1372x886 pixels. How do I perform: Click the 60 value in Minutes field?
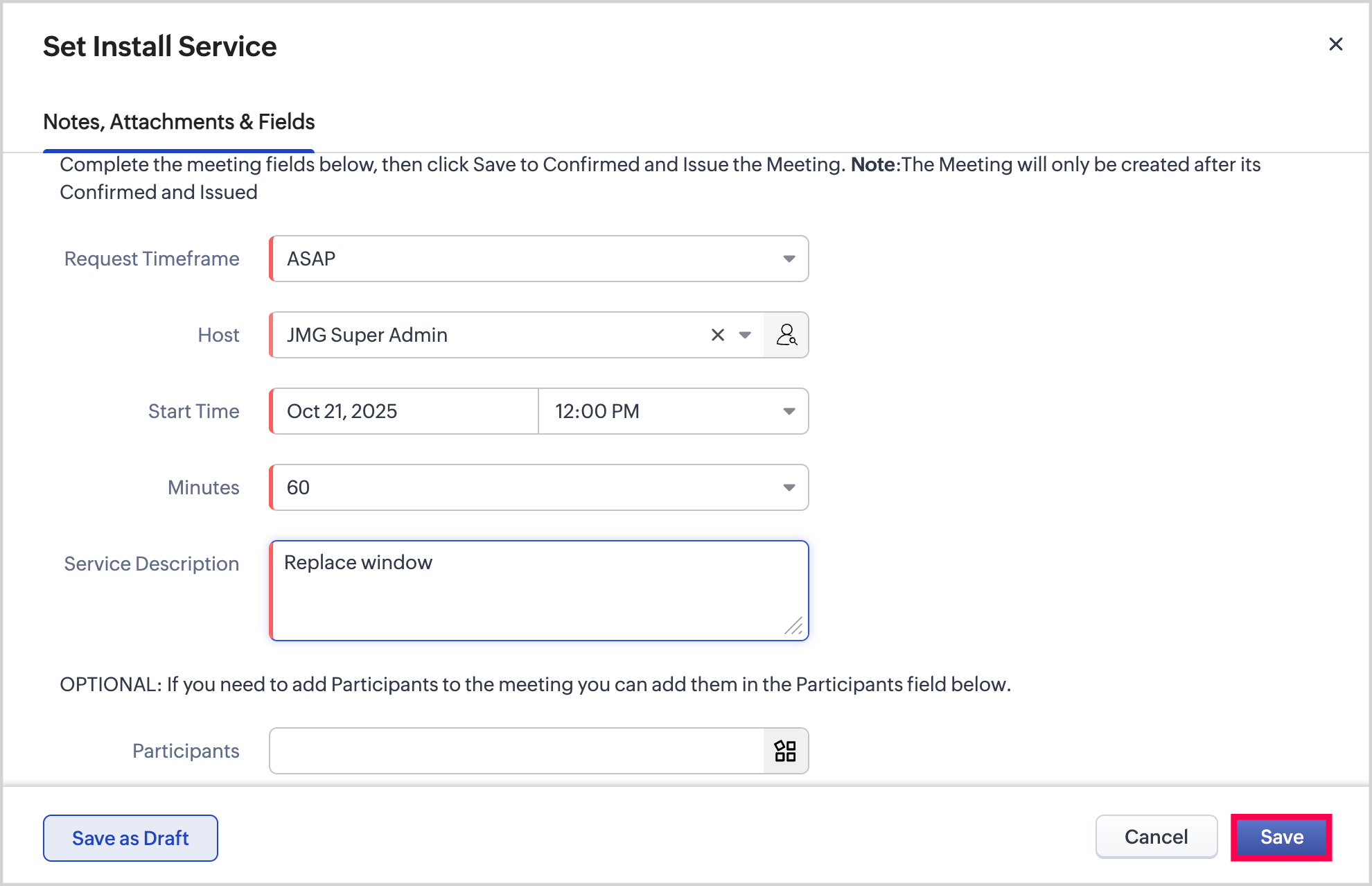tap(299, 487)
